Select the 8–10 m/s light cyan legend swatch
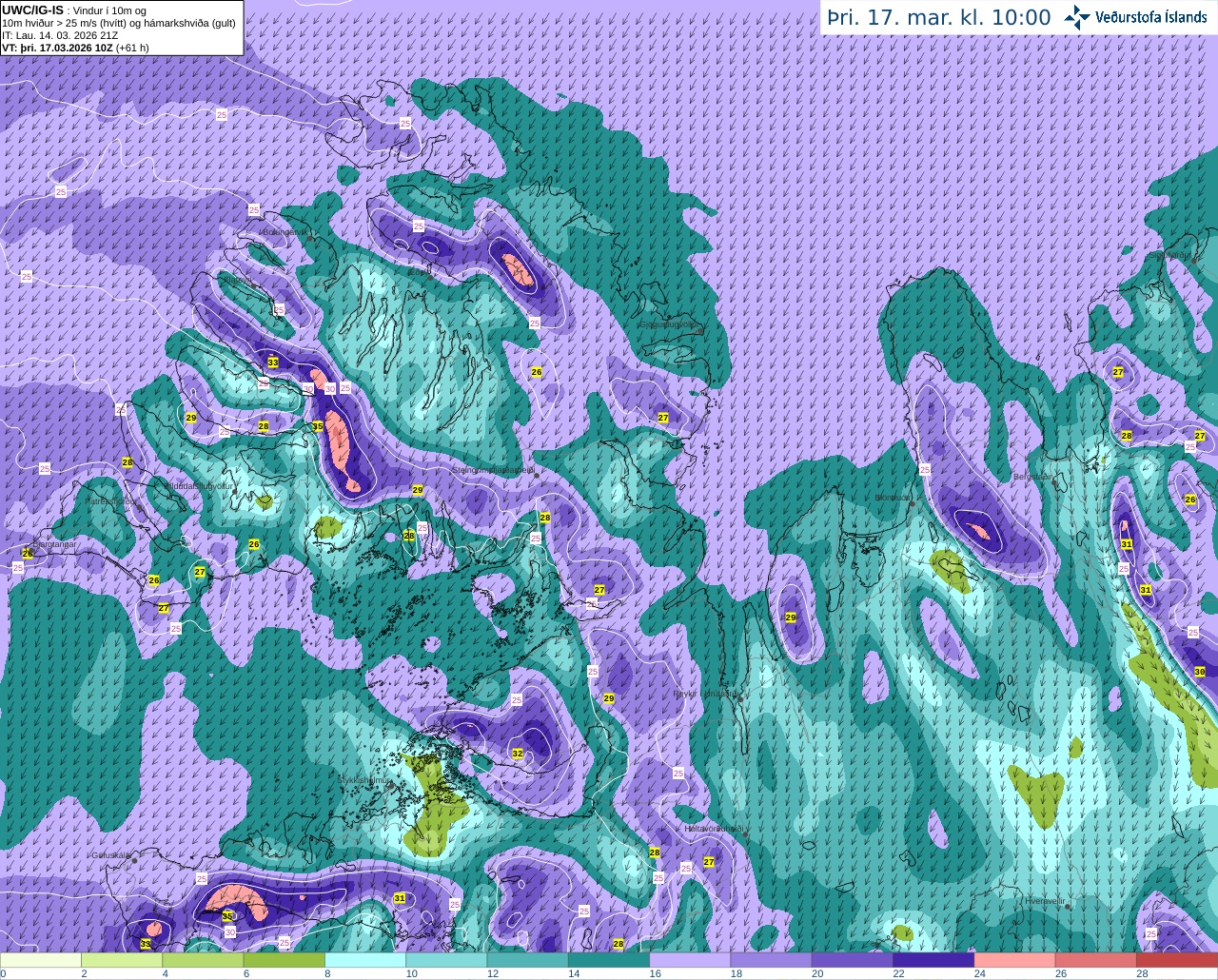 (365, 960)
